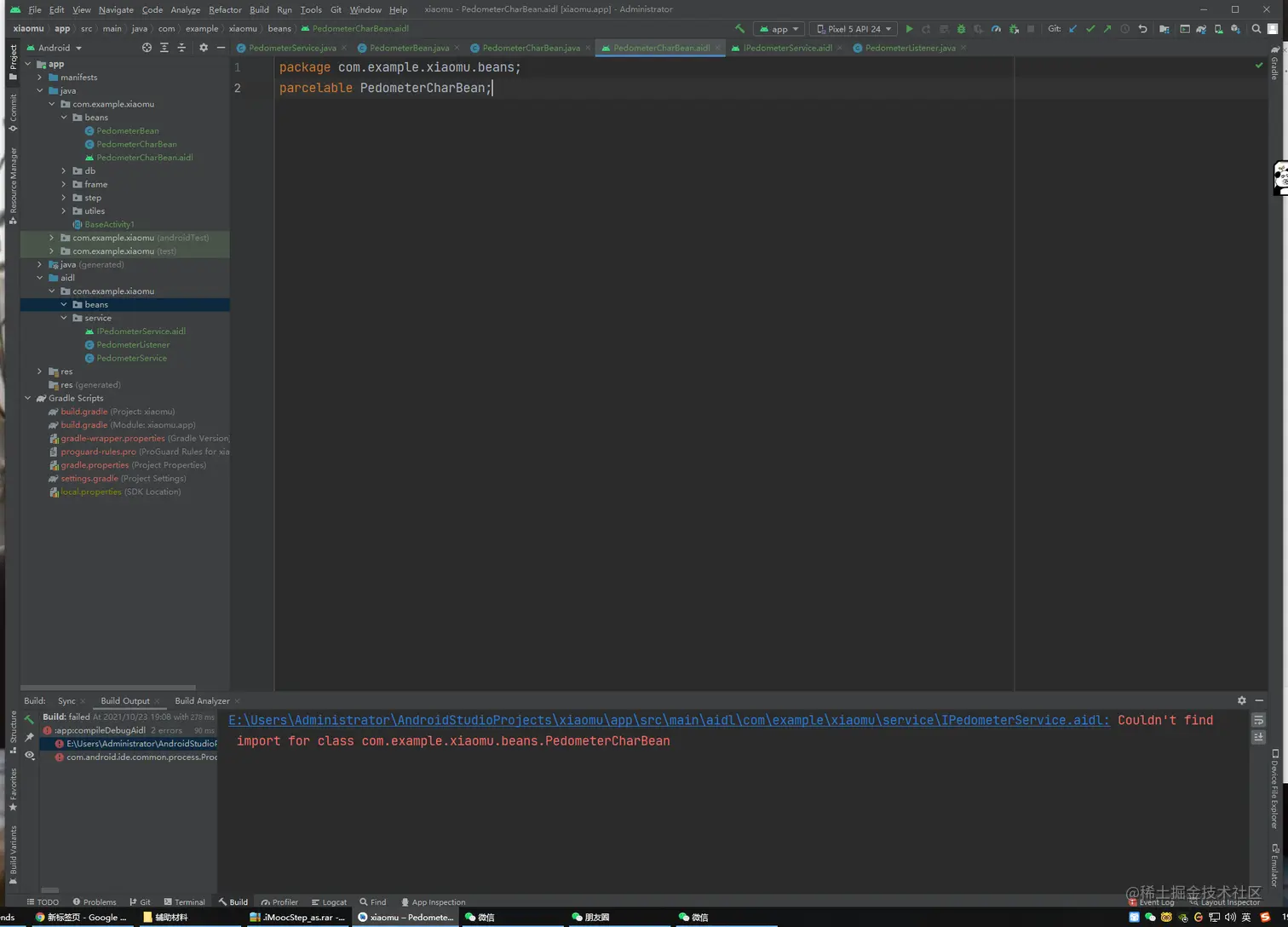
Task: Expand the res folder node
Action: click(x=40, y=371)
